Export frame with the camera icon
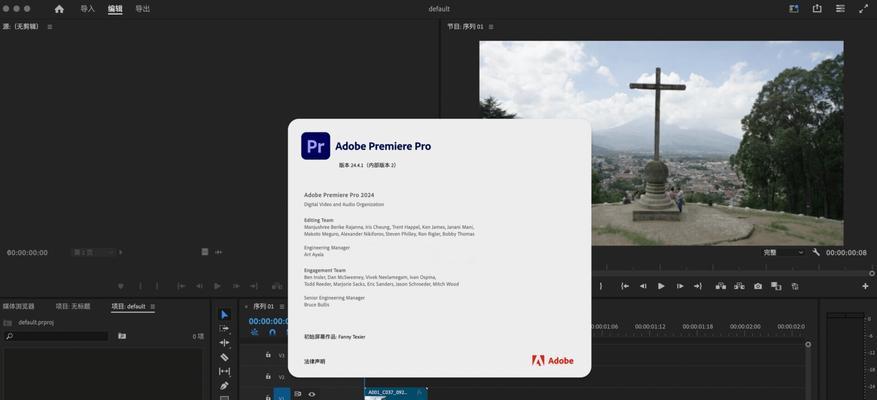Screen dimensions: 877x400 (x=758, y=286)
